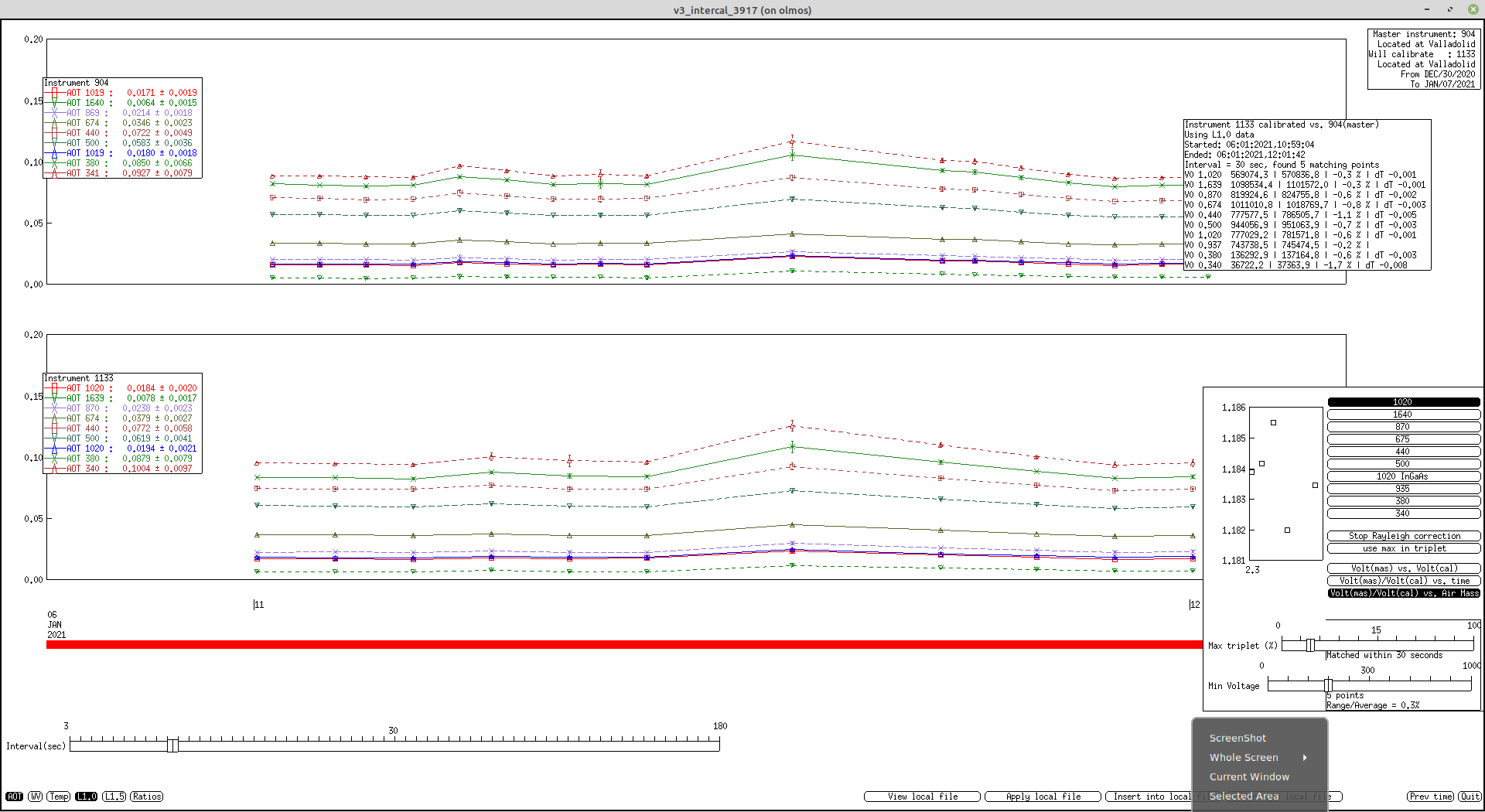Click the AOT 380 legend marker for Instrument 904
The width and height of the screenshot is (1485, 812).
tap(54, 163)
